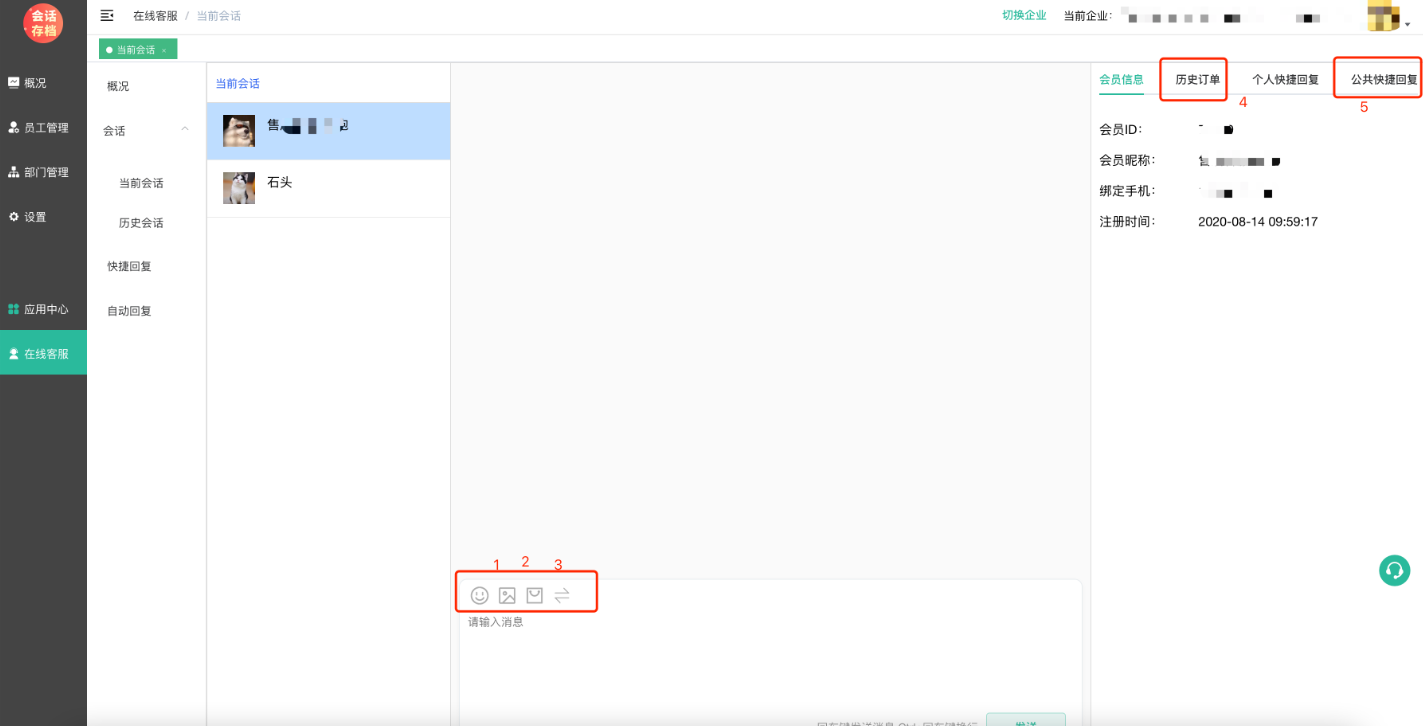Click the 会话存档 red logo
This screenshot has width=1423, height=726.
pyautogui.click(x=43, y=23)
